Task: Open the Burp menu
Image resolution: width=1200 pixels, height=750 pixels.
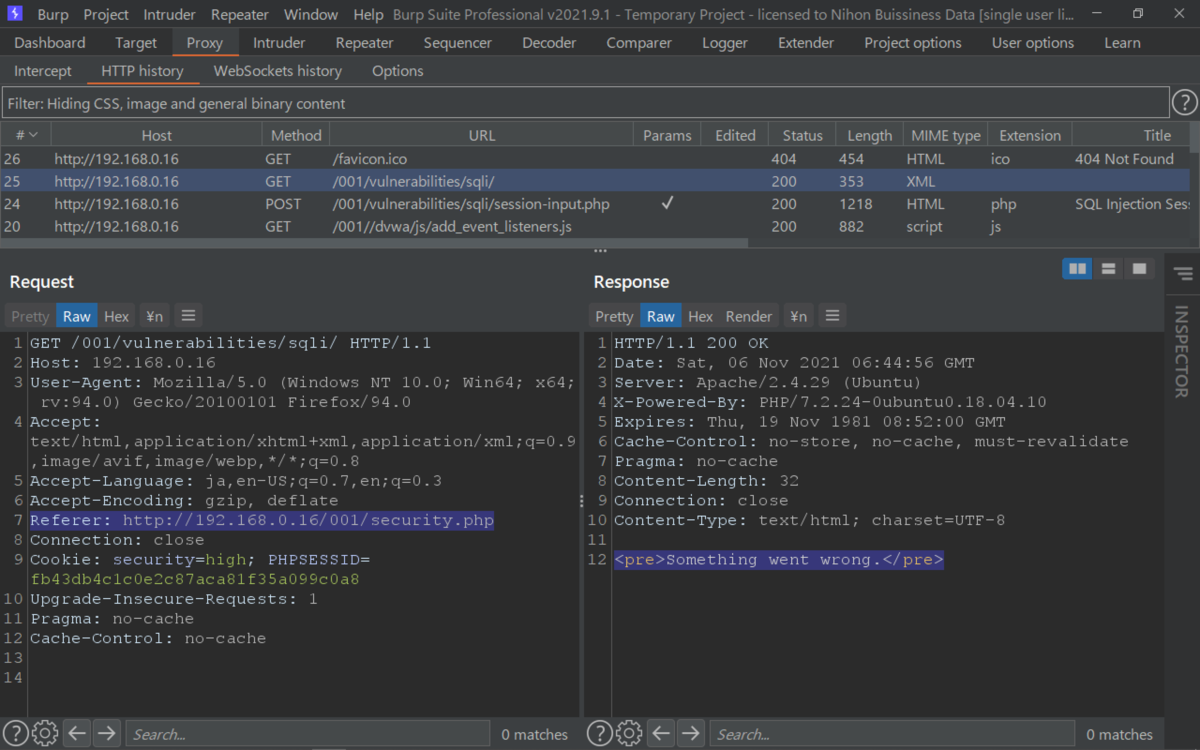Action: 53,14
